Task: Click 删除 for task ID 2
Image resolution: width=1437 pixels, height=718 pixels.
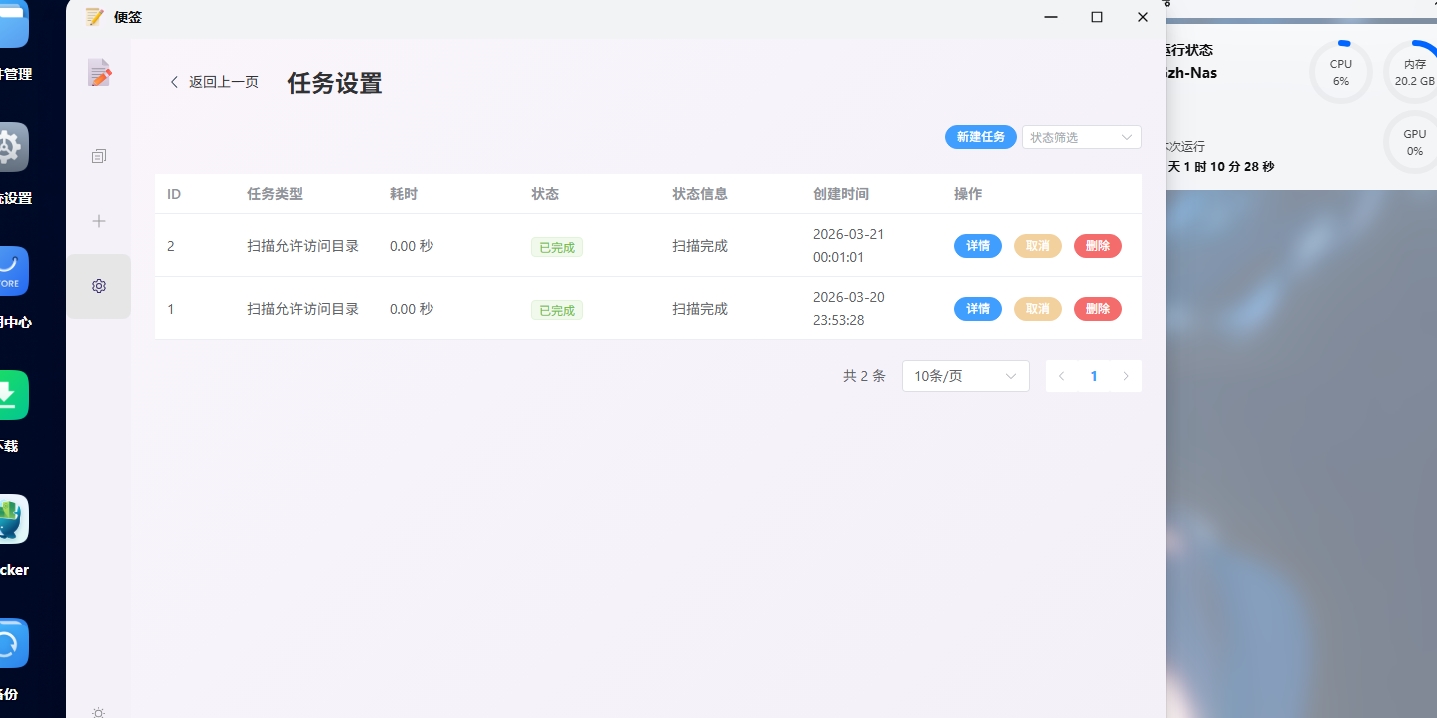Action: pos(1097,246)
